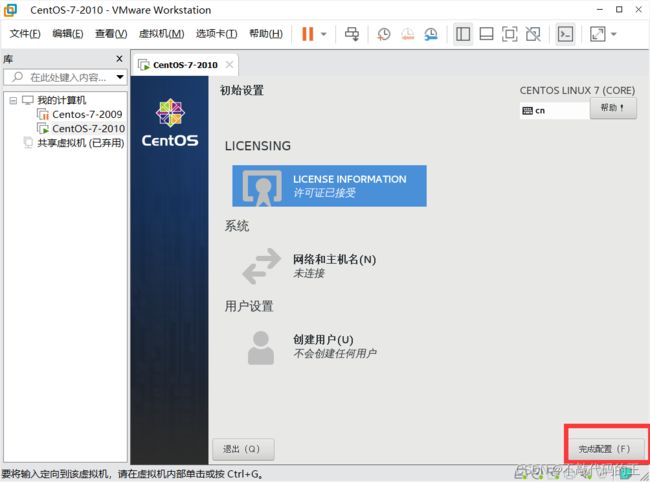Click the Unity mode icon
This screenshot has width=650, height=482.
tap(533, 34)
